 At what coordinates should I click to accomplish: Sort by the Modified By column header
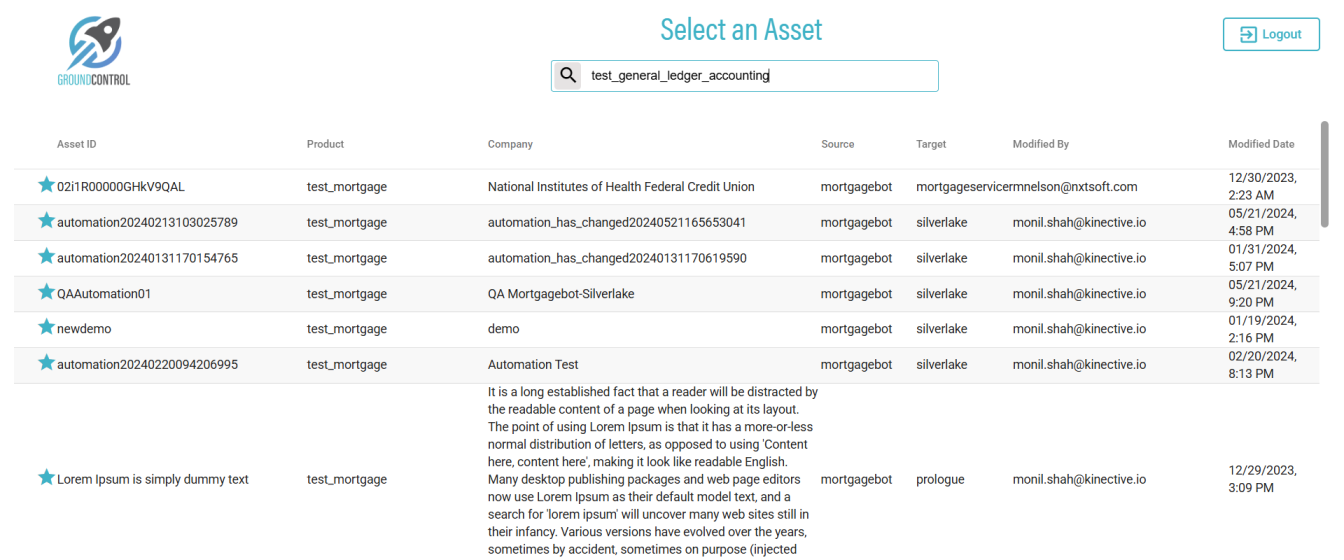pos(1040,144)
